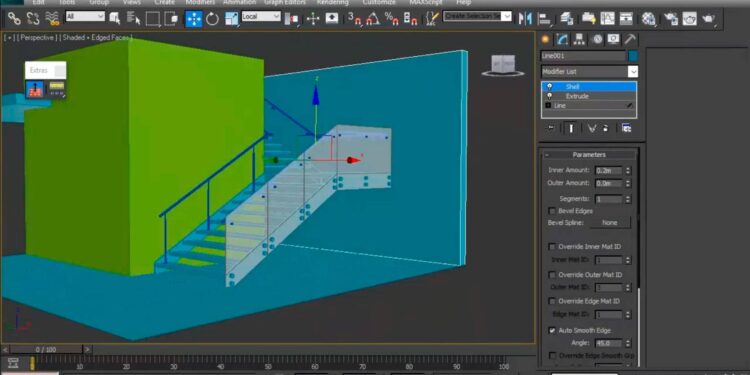Toggle Extrude modifier lightbulb visibility
Viewport: 750px width, 375px height.
550,96
